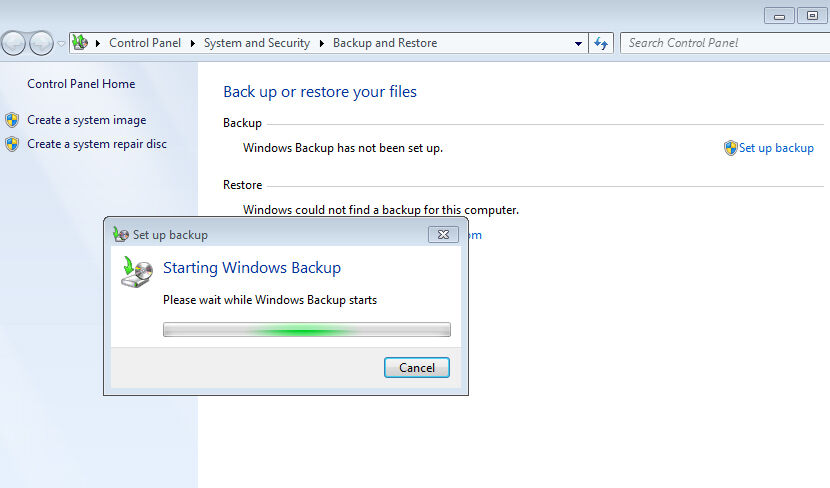Click the green backup progress bar
The image size is (830, 488).
point(307,330)
